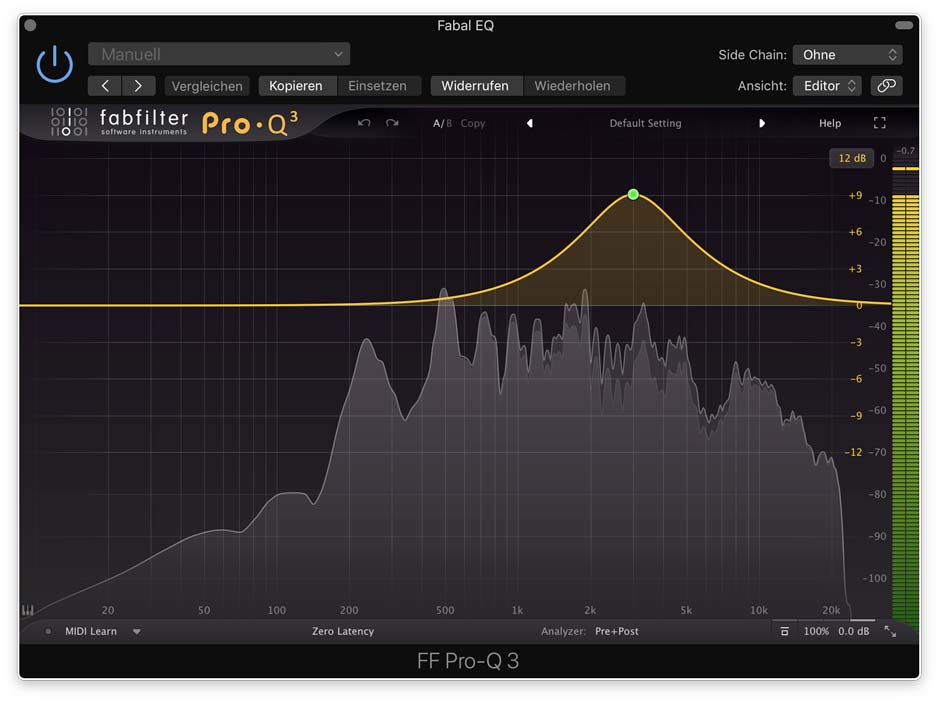938x701 pixels.
Task: Click the Widerrufen button
Action: coord(475,86)
